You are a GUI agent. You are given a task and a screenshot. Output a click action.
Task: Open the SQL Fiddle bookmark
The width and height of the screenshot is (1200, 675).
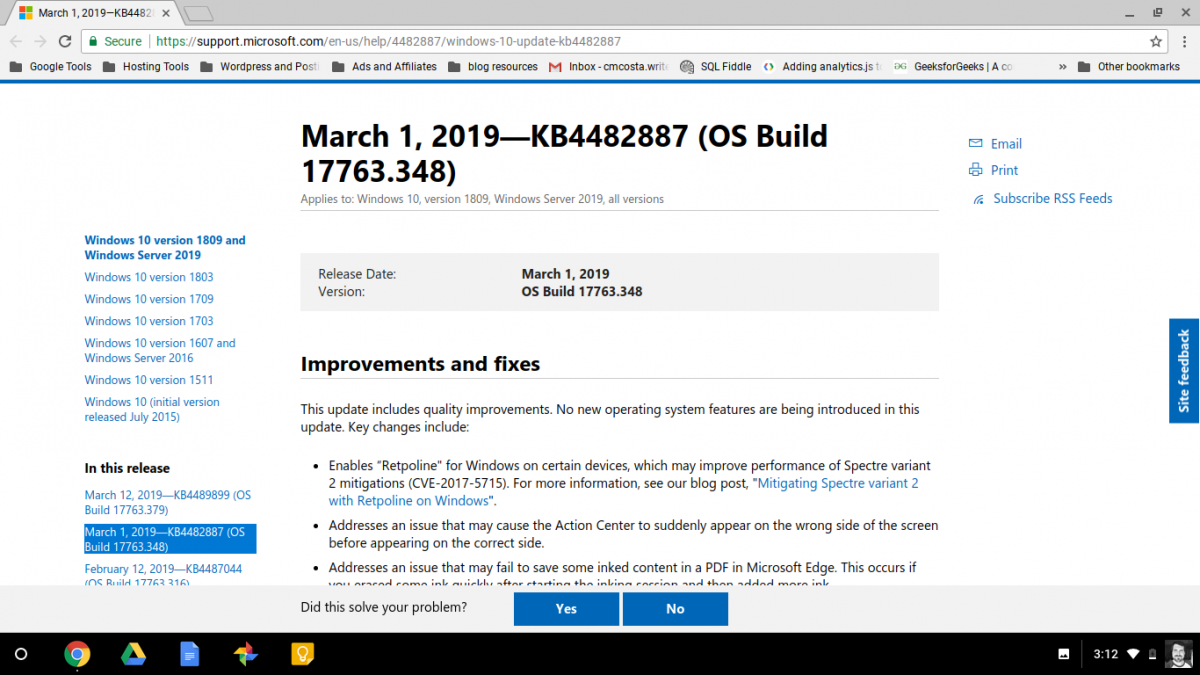715,67
